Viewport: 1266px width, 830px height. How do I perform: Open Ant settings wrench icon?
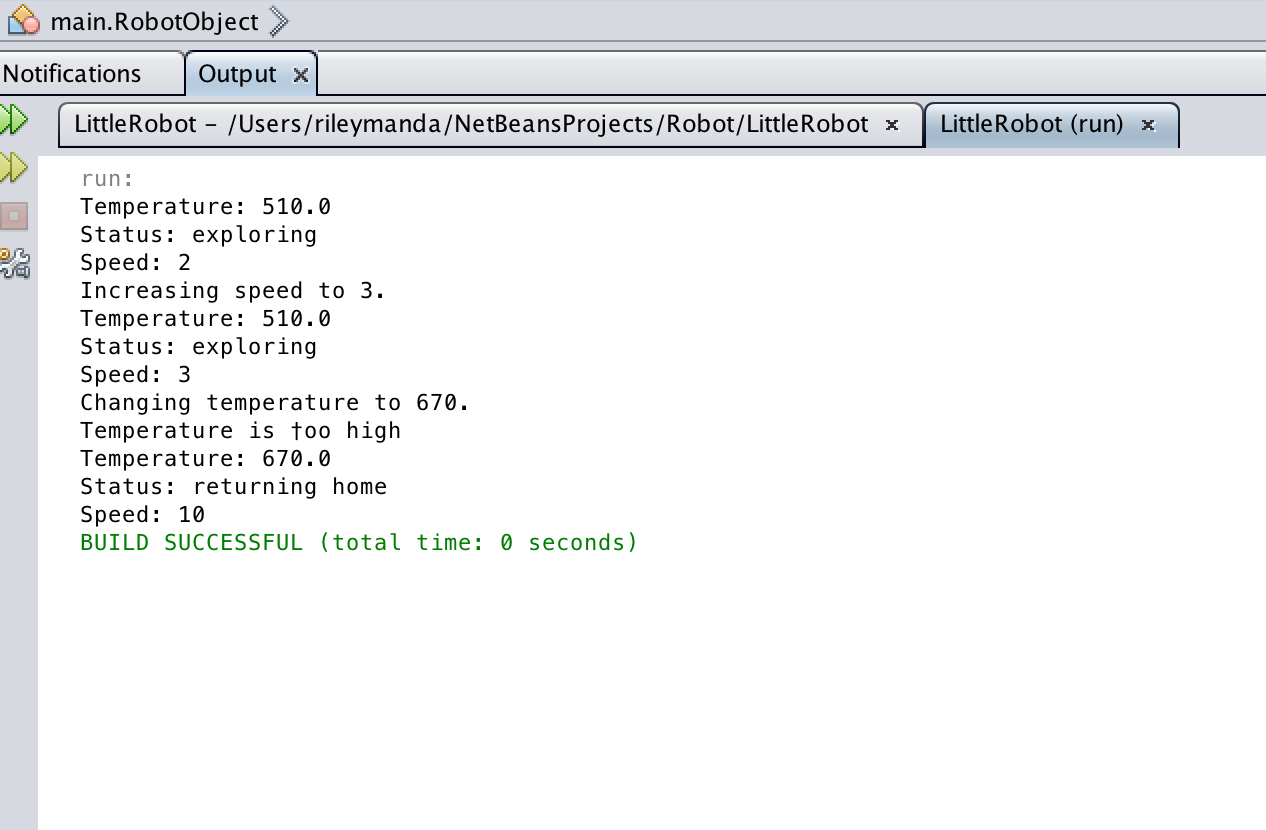(x=14, y=263)
